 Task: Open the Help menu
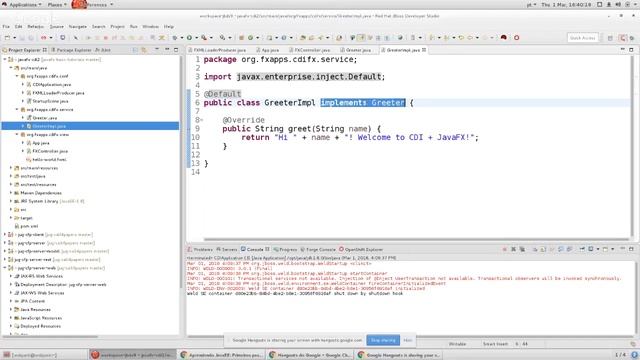[x=169, y=27]
